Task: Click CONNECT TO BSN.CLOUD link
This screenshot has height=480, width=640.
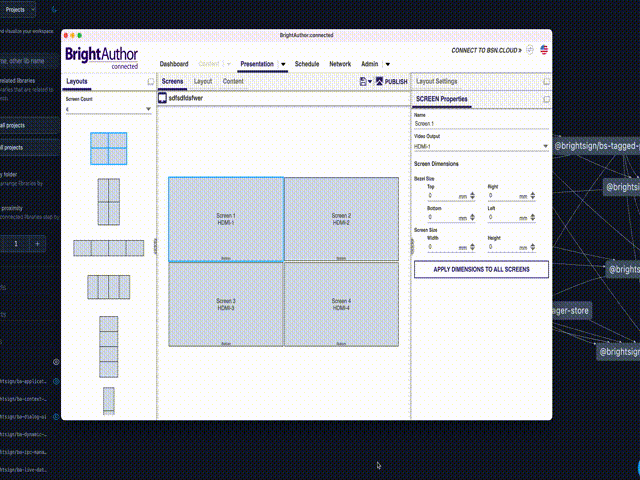Action: 487,50
